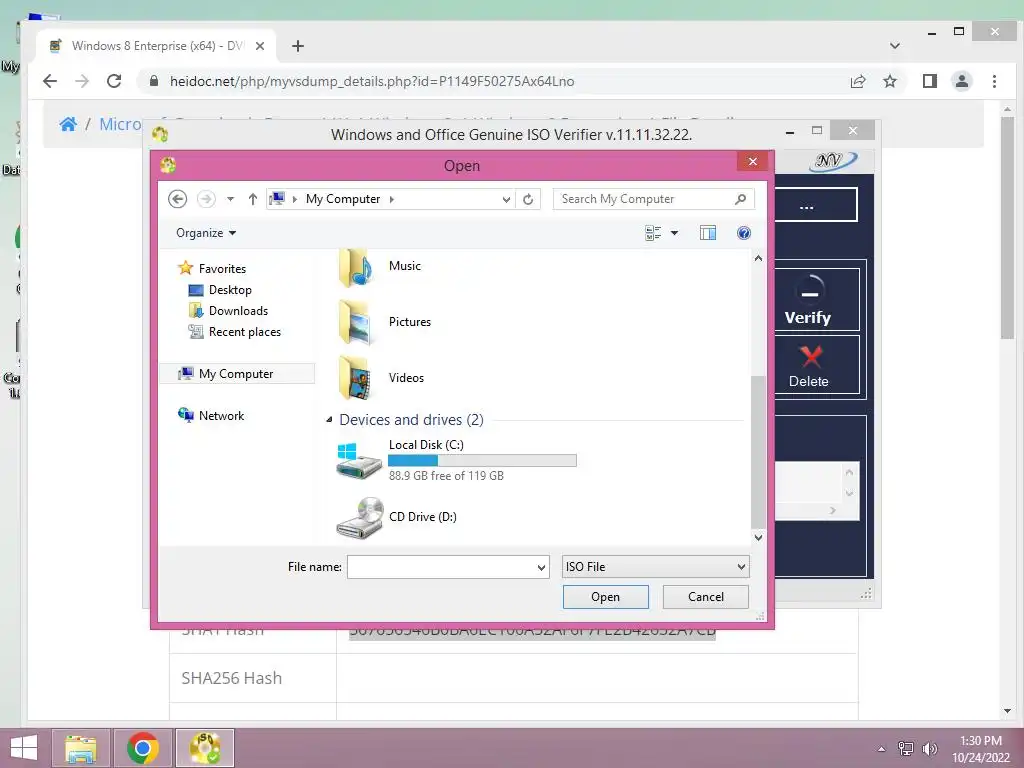The image size is (1024, 768).
Task: Select the Windows 8 Enterprise tab
Action: coord(157,46)
